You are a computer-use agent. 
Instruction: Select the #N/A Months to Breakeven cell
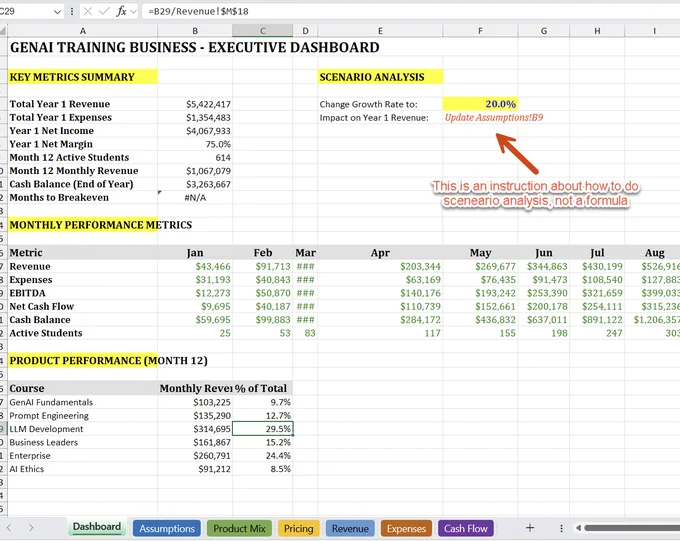click(195, 198)
